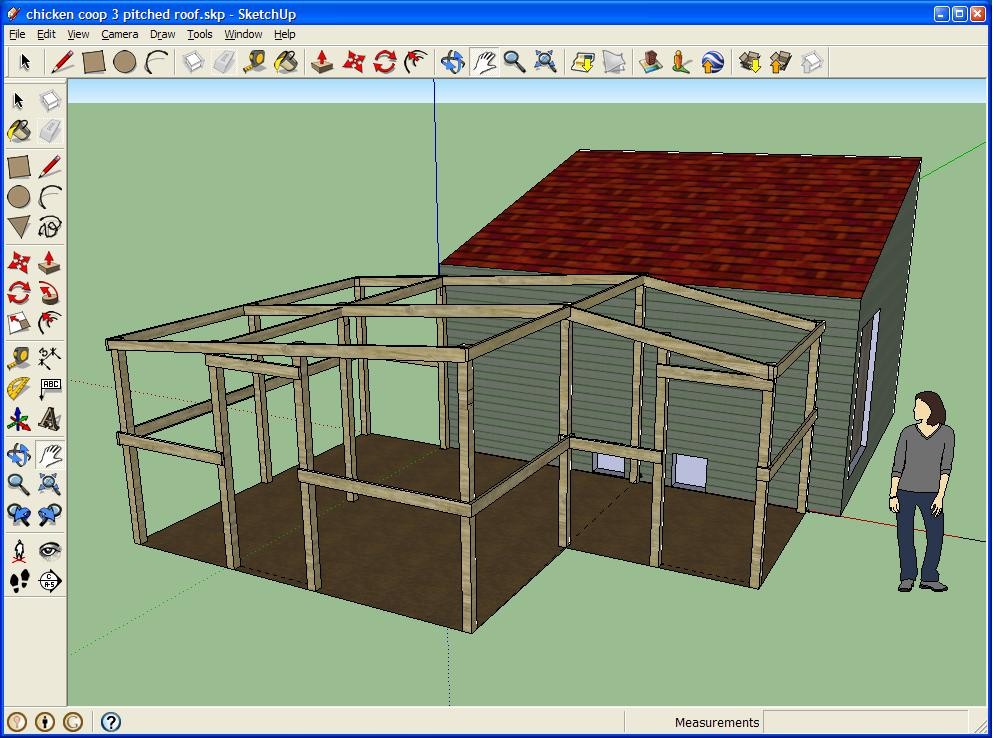Image resolution: width=996 pixels, height=738 pixels.
Task: Choose Circle tool in the horizontal toolbar
Action: 124,62
